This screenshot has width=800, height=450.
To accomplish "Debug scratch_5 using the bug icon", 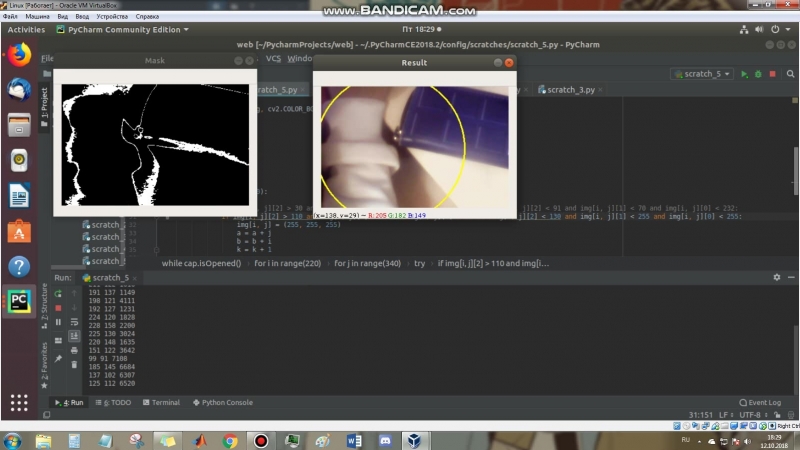I will tap(758, 74).
